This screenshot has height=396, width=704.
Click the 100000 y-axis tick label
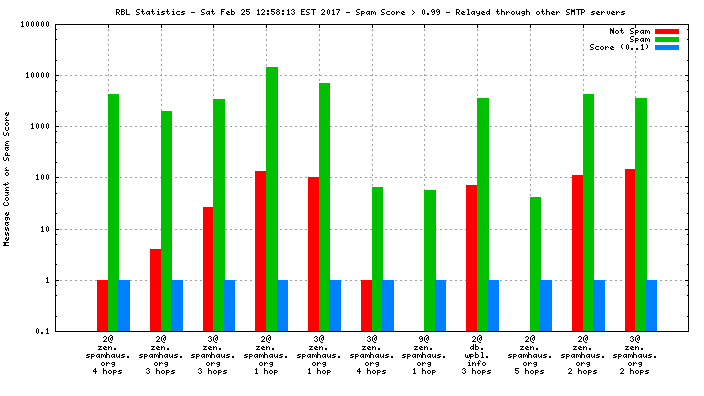pos(35,24)
